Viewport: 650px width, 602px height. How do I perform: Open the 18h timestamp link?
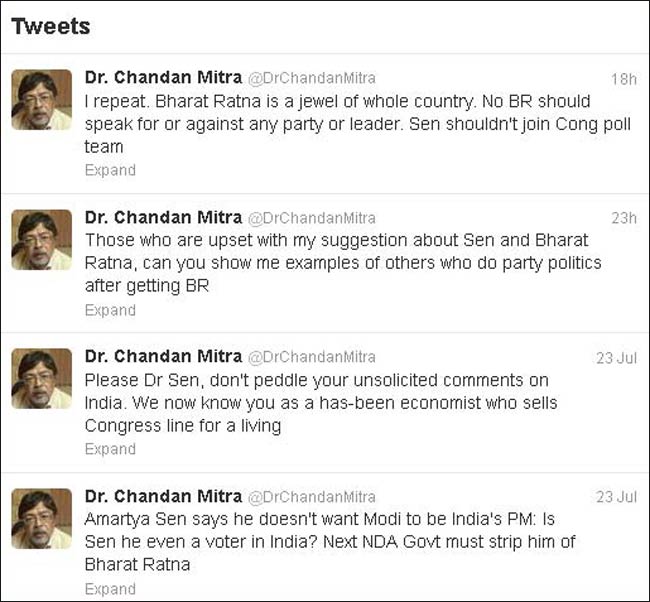point(623,79)
